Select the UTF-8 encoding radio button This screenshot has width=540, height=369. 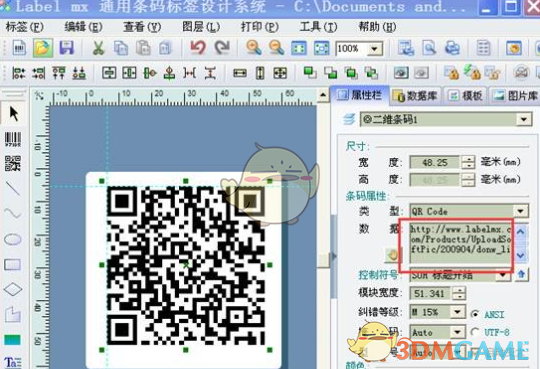pos(475,332)
